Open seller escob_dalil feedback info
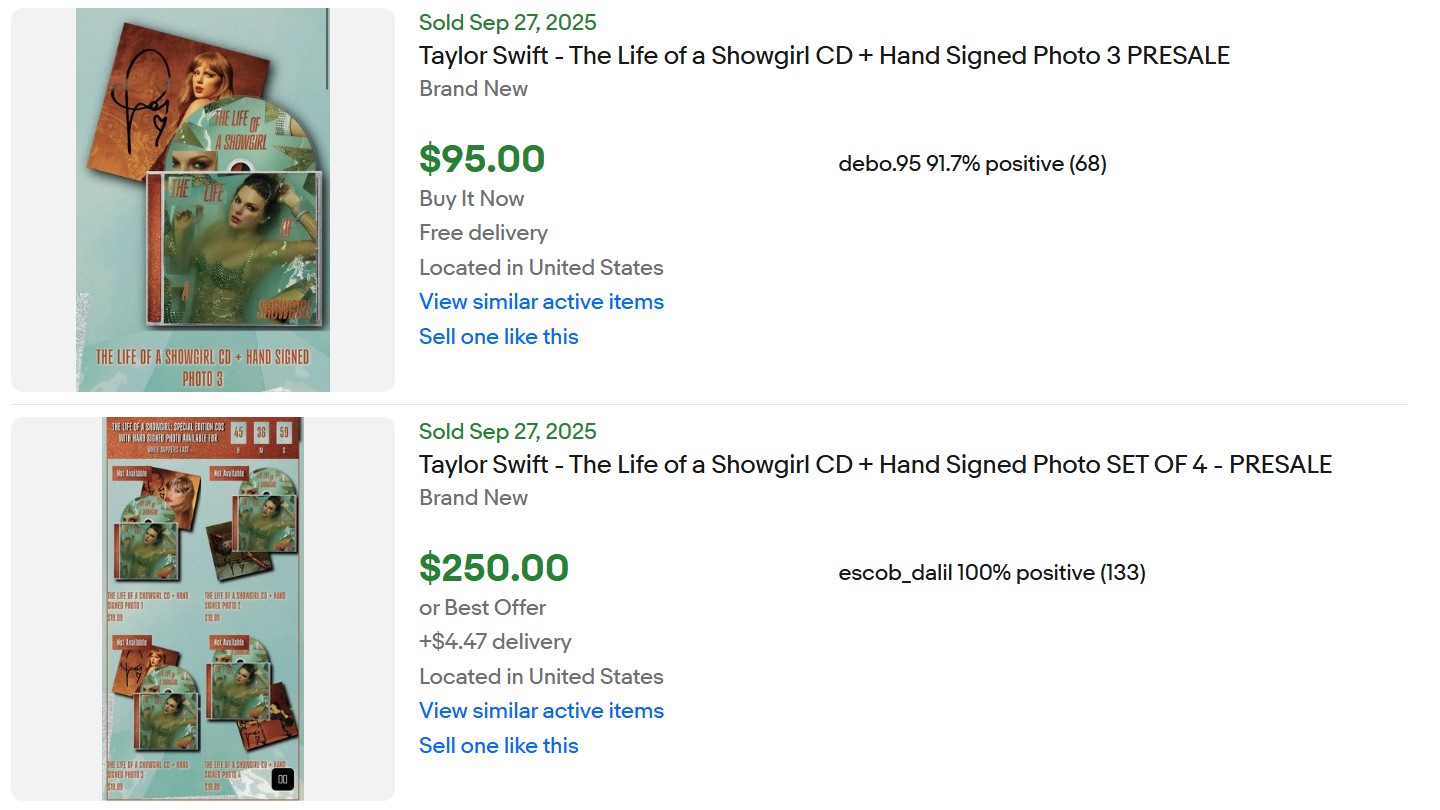Viewport: 1440px width, 810px height. click(x=991, y=573)
